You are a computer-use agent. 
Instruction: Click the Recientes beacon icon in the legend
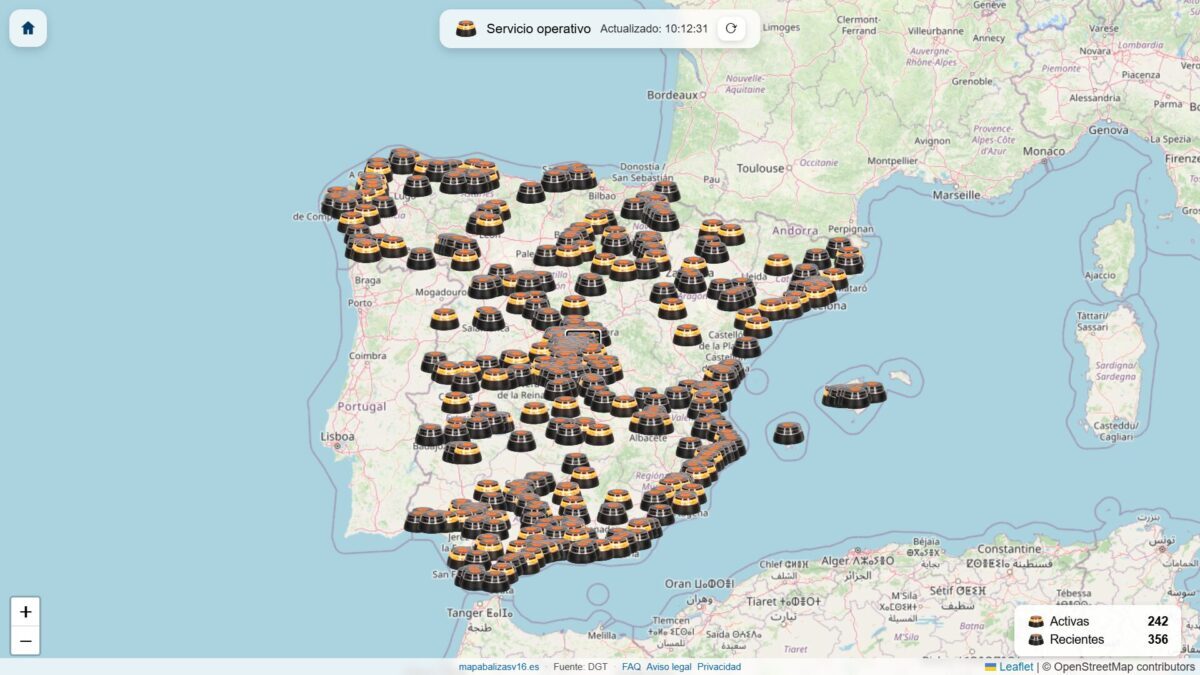click(1036, 638)
